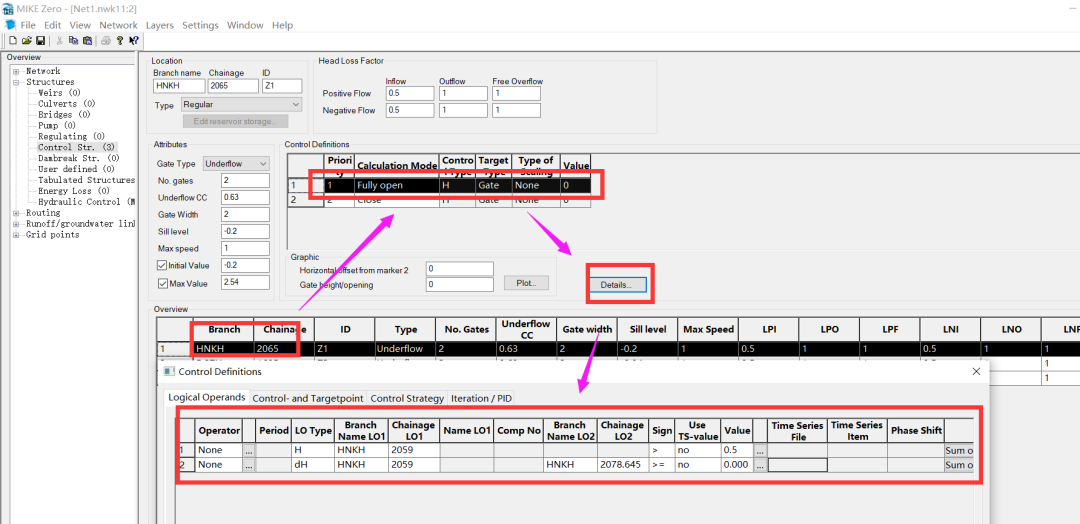Image resolution: width=1080 pixels, height=524 pixels.
Task: Select Bridges (0) in the tree
Action: [64, 114]
